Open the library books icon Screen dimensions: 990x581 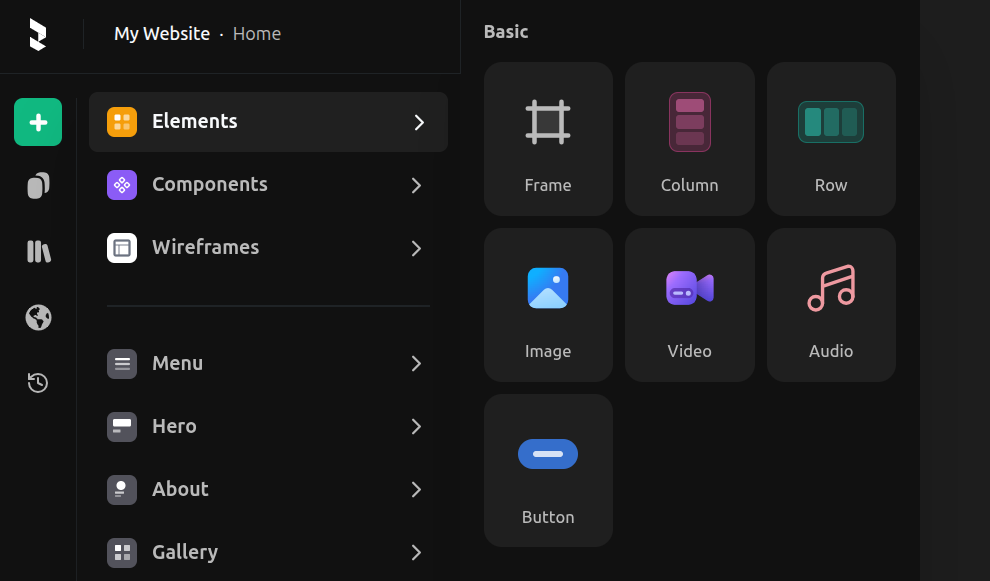click(38, 251)
